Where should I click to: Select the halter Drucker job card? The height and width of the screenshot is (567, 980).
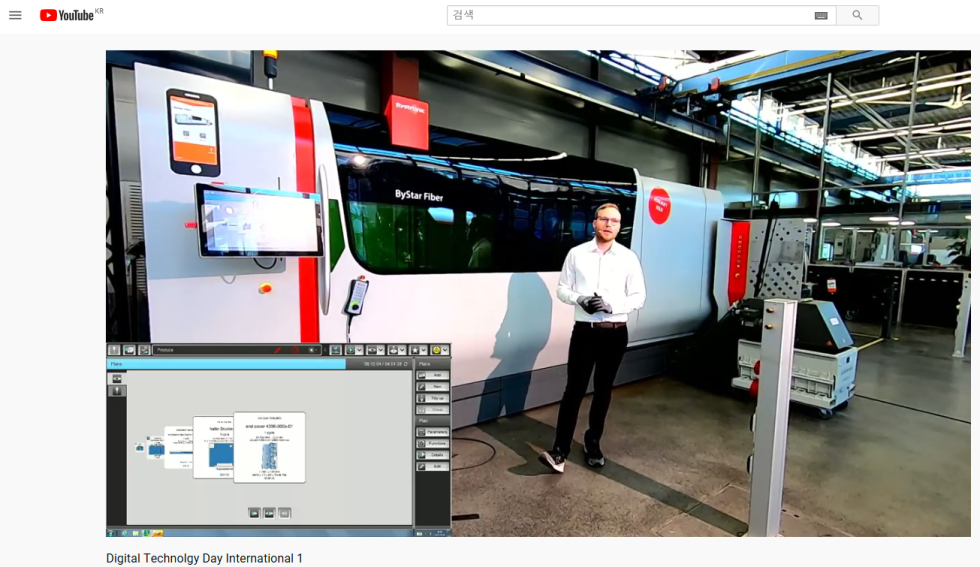point(213,448)
